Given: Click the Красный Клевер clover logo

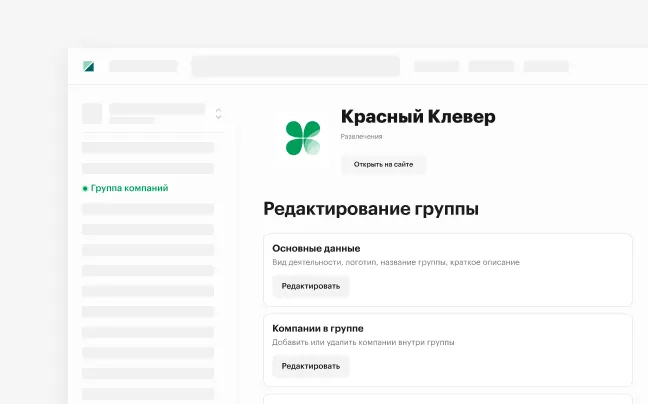Looking at the screenshot, I should coord(303,138).
